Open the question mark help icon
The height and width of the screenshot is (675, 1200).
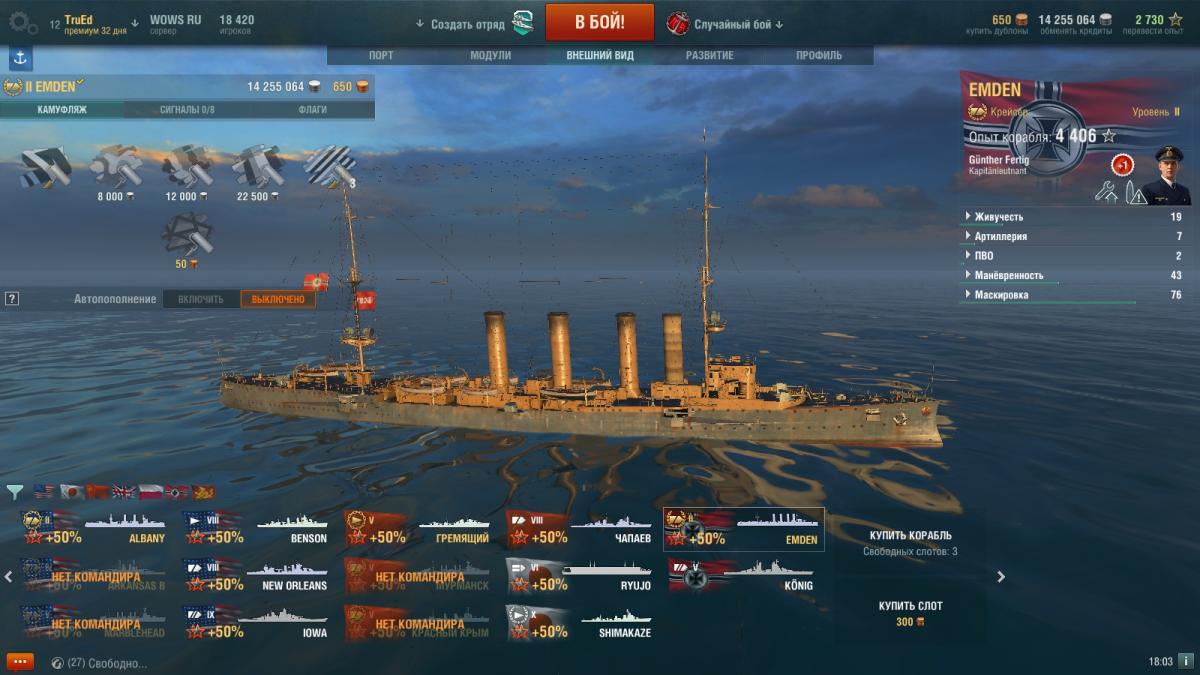pos(12,299)
